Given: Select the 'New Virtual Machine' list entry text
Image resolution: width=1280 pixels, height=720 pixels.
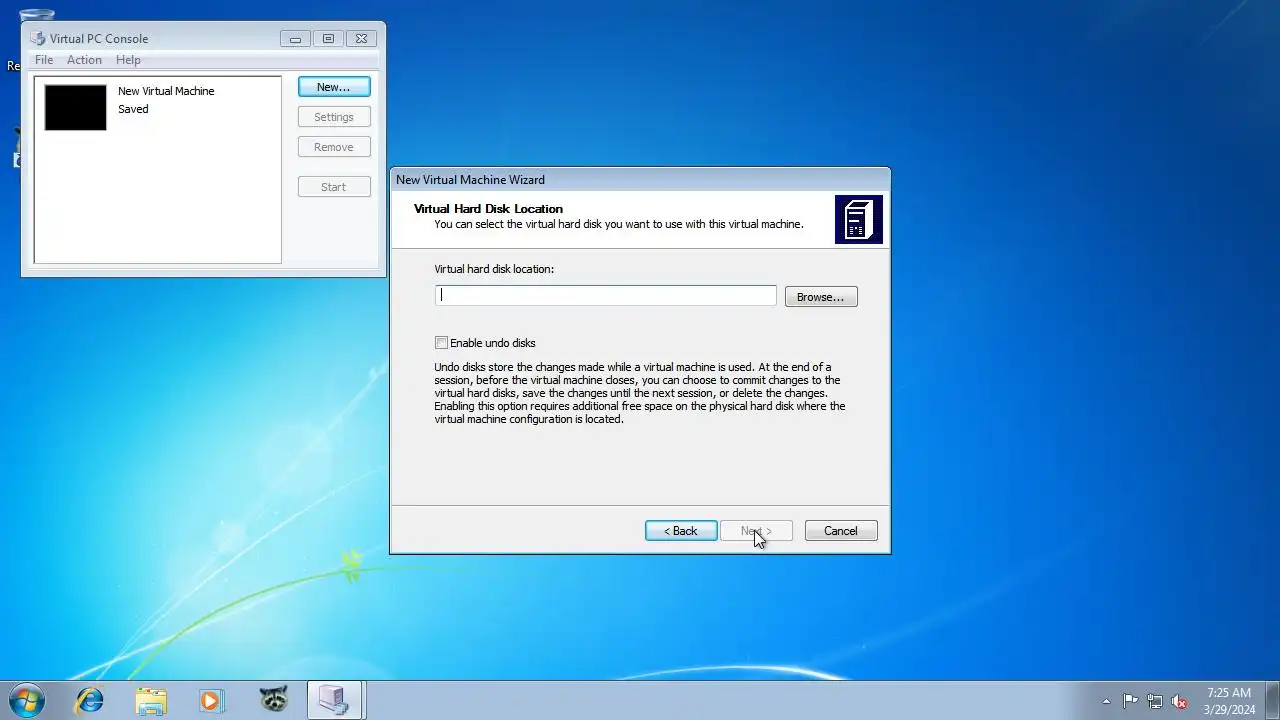Looking at the screenshot, I should coord(166,91).
